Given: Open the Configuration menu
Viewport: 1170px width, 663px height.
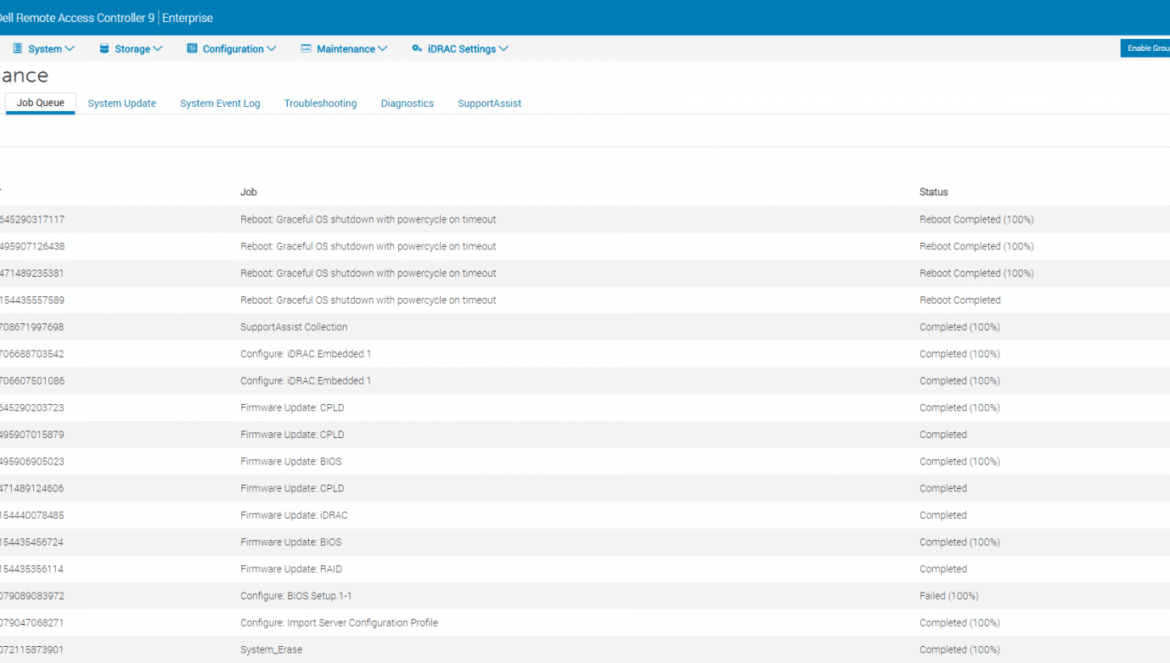Looking at the screenshot, I should coord(232,48).
